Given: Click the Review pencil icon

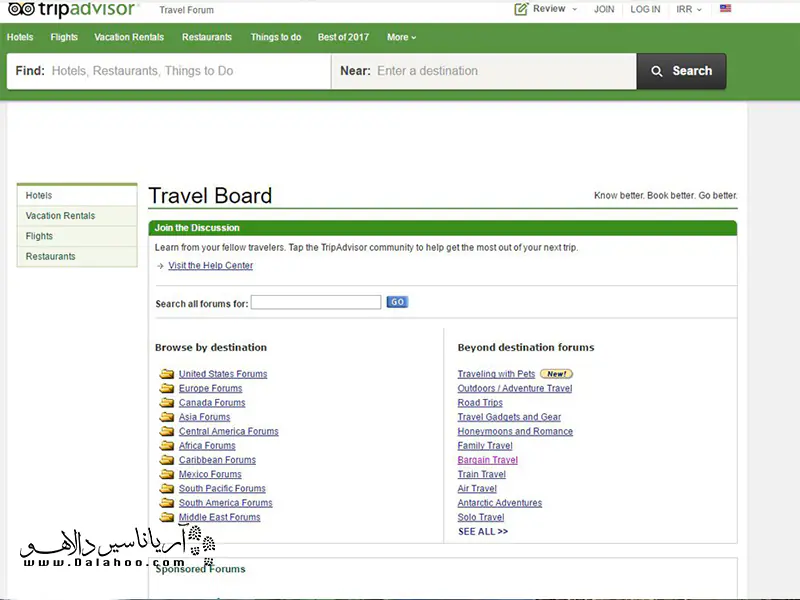Looking at the screenshot, I should click(521, 9).
